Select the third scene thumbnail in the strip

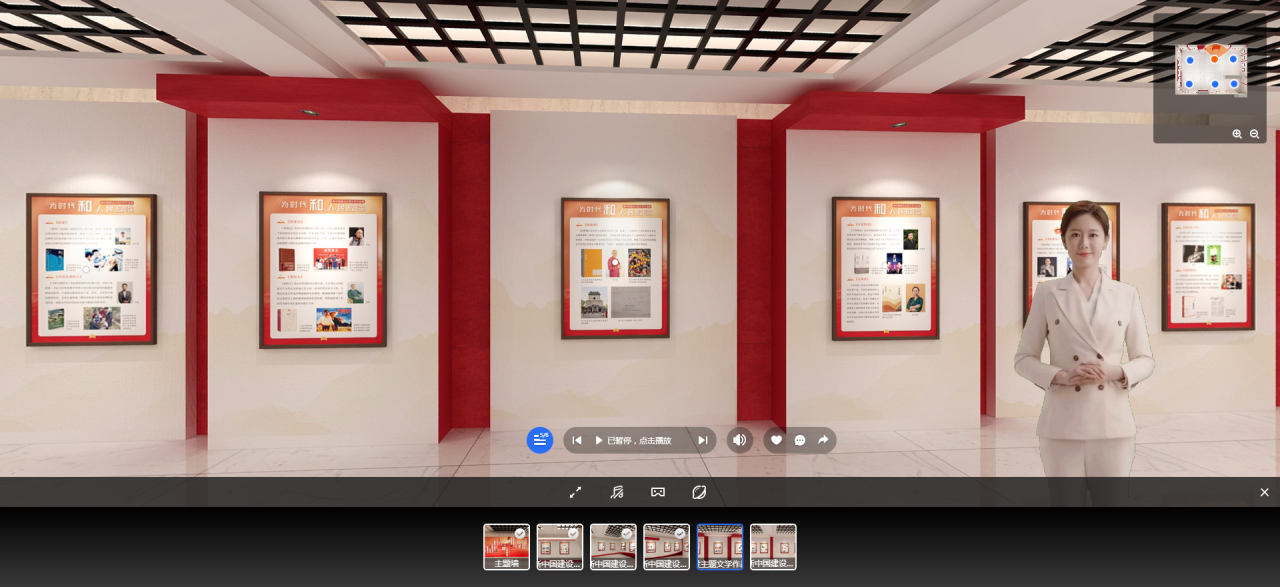pos(613,547)
